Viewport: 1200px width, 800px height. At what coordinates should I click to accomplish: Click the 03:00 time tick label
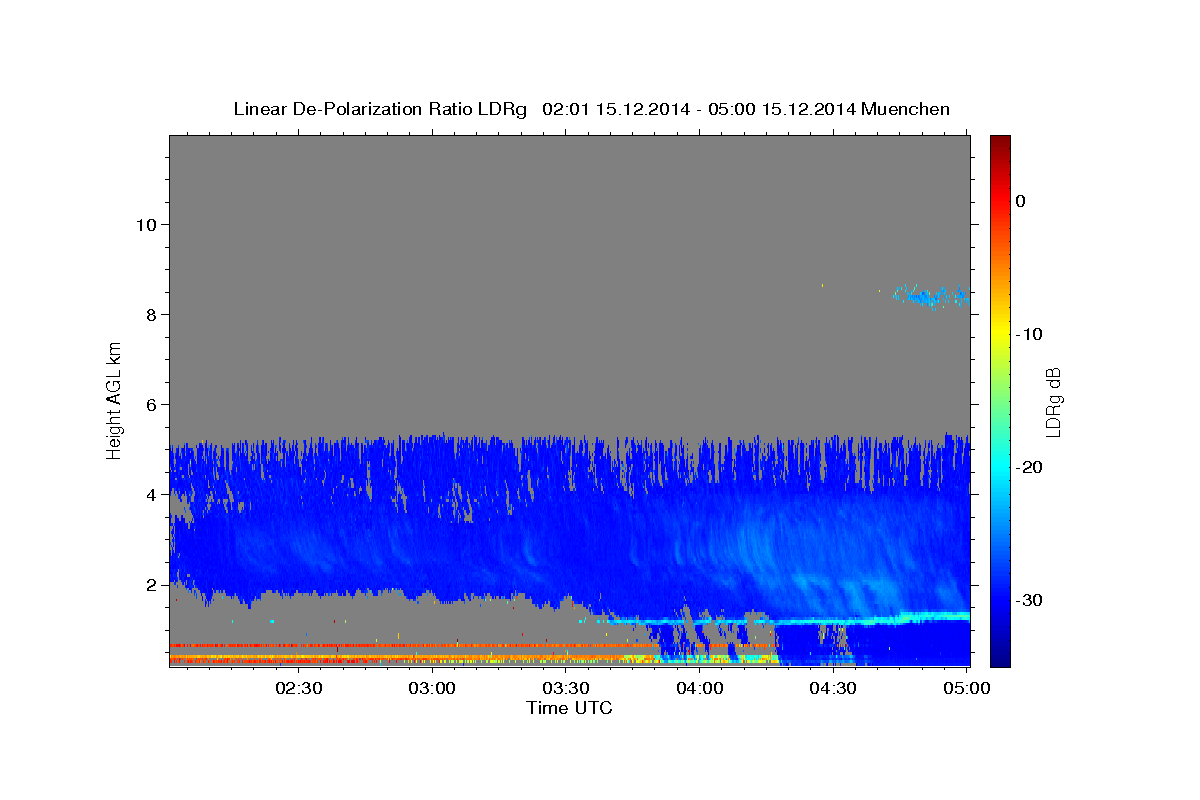432,688
